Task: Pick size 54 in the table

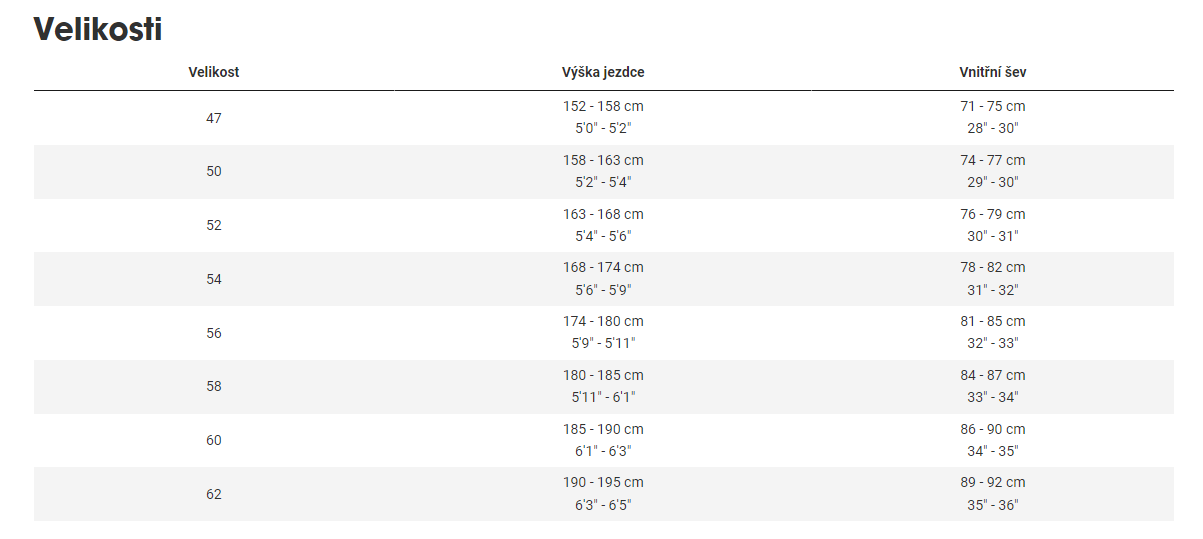Action: (214, 279)
